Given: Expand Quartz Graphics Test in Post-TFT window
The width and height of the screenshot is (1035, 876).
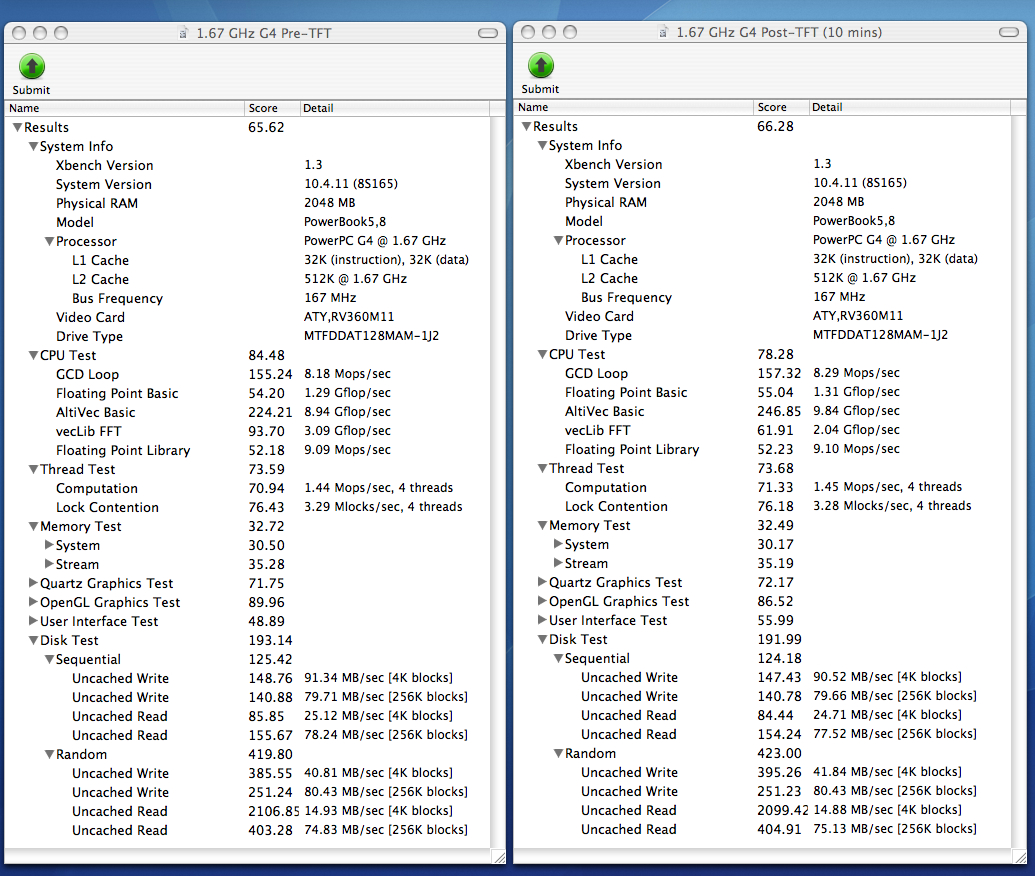Looking at the screenshot, I should [542, 582].
